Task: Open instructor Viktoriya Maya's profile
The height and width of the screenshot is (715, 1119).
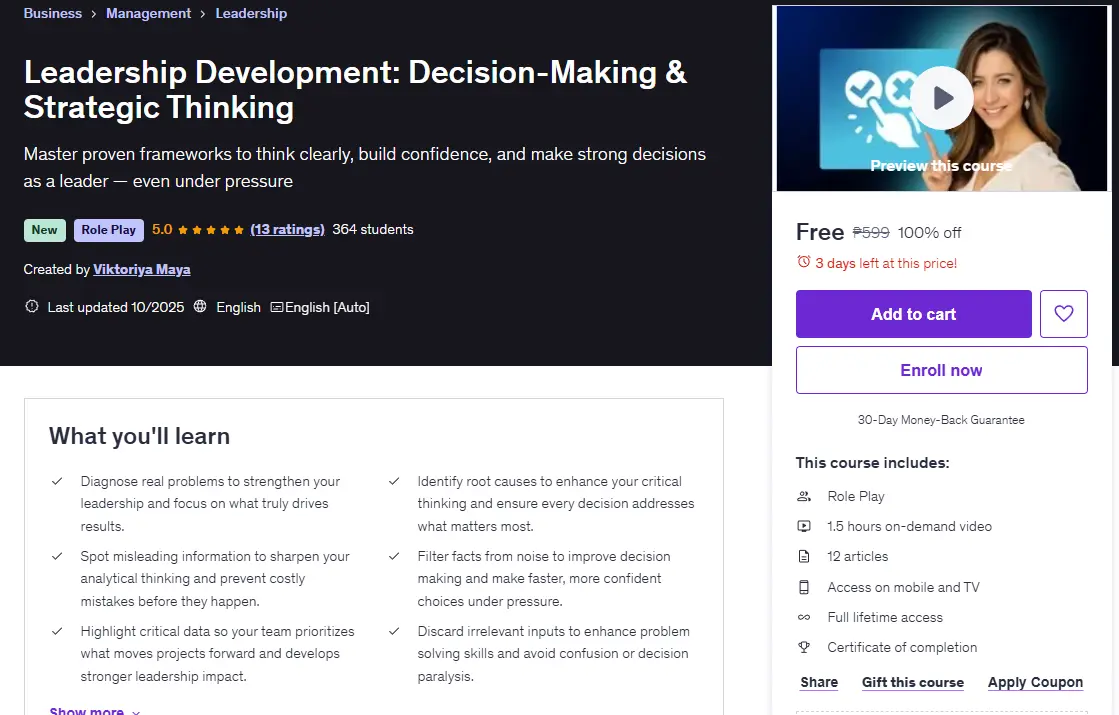Action: pos(142,269)
